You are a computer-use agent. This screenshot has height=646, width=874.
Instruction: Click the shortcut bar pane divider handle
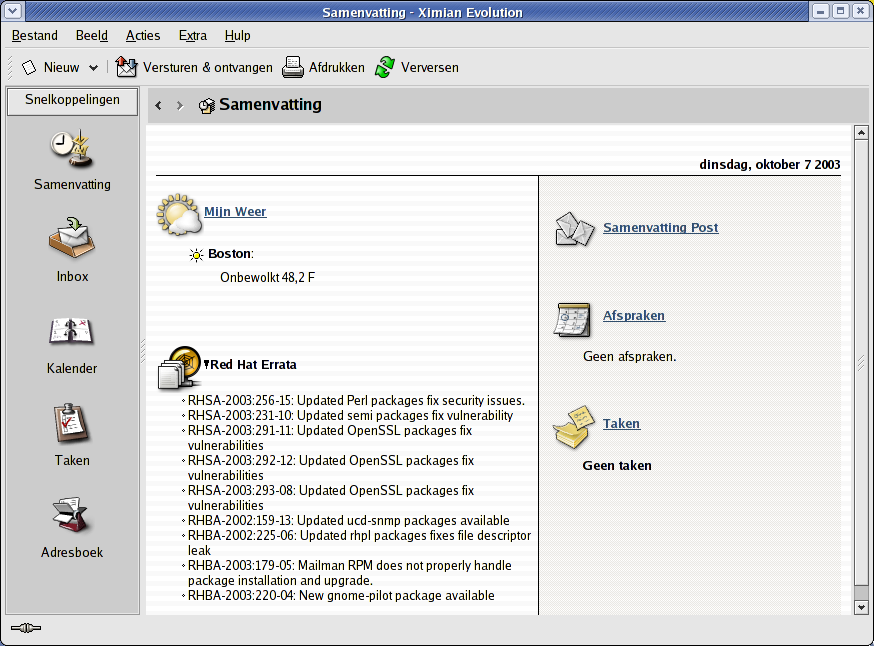(x=143, y=351)
